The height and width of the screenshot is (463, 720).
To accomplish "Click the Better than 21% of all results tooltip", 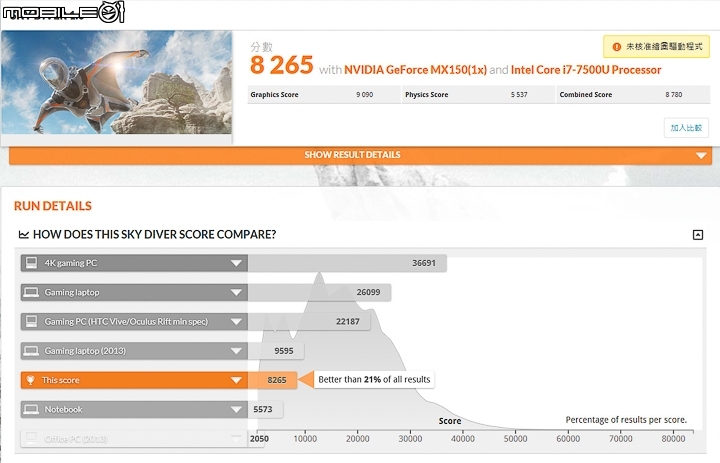I will pyautogui.click(x=374, y=379).
